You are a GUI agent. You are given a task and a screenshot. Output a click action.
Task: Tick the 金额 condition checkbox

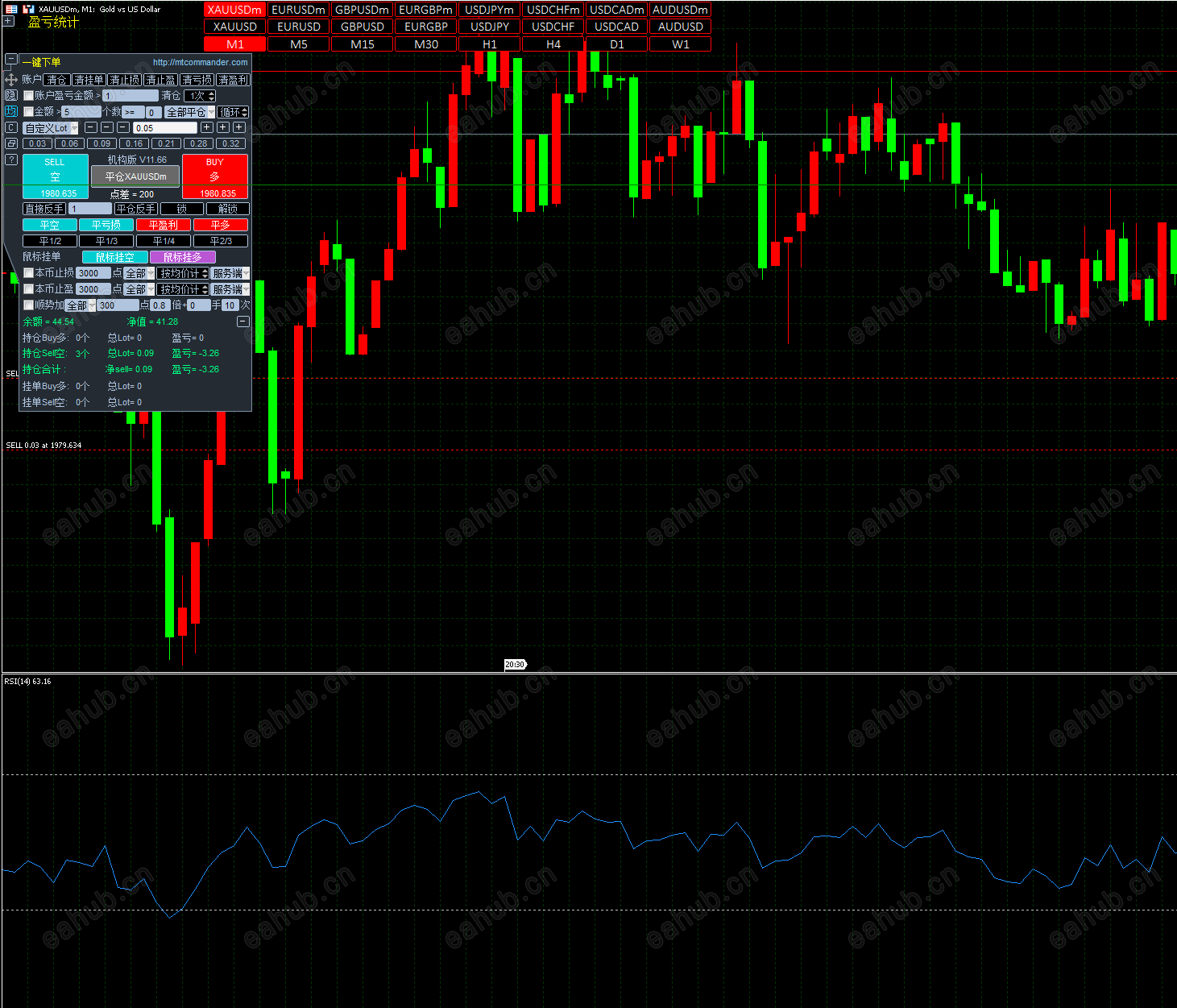point(28,112)
